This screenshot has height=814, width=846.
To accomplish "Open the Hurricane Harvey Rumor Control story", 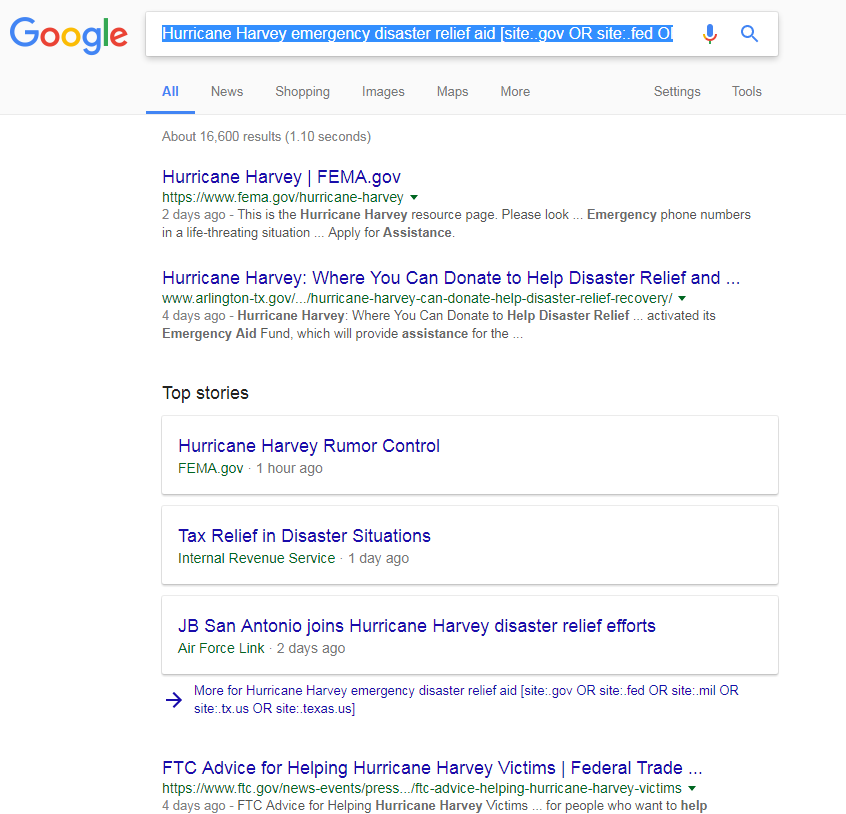I will [309, 446].
